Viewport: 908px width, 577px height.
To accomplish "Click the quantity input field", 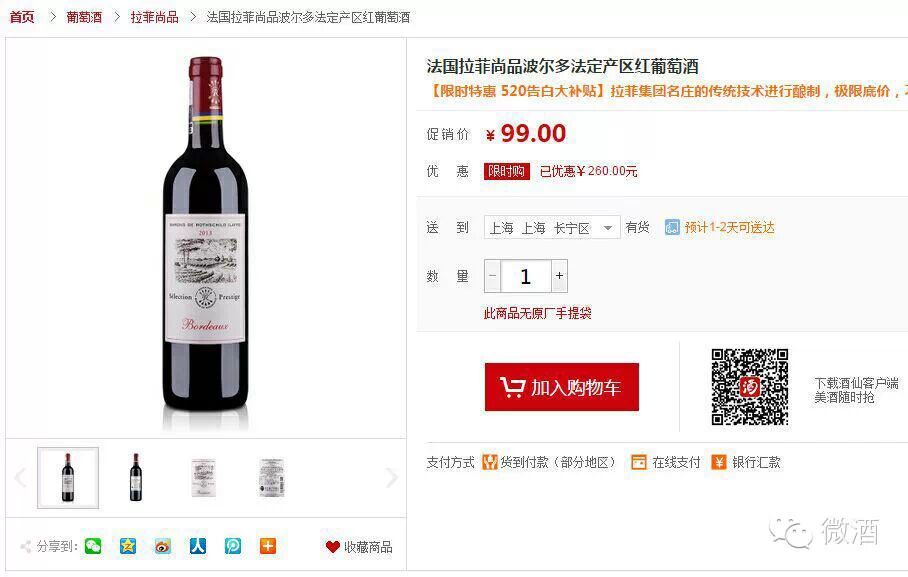I will [526, 276].
